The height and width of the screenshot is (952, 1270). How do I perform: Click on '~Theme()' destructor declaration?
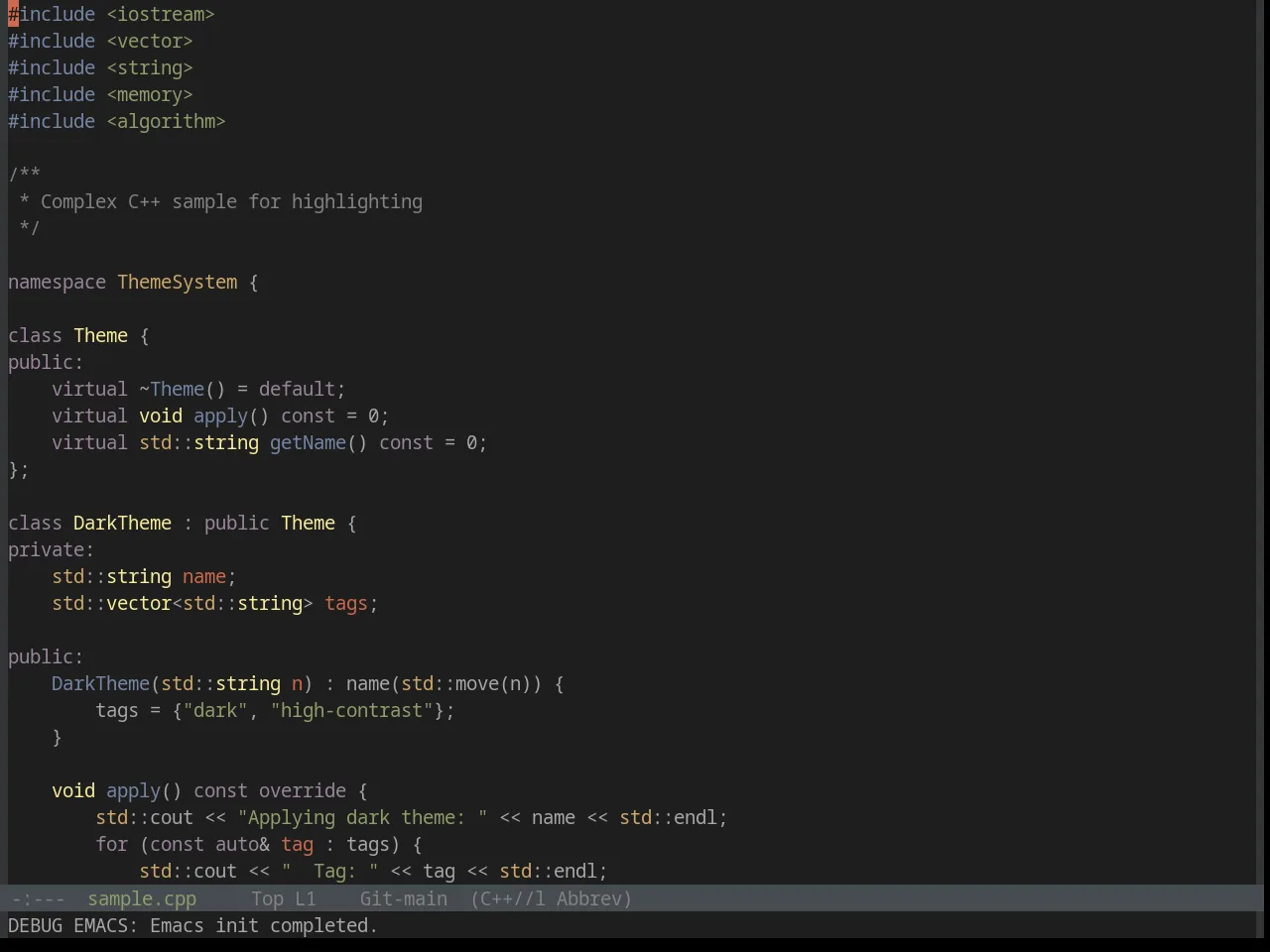pos(183,390)
